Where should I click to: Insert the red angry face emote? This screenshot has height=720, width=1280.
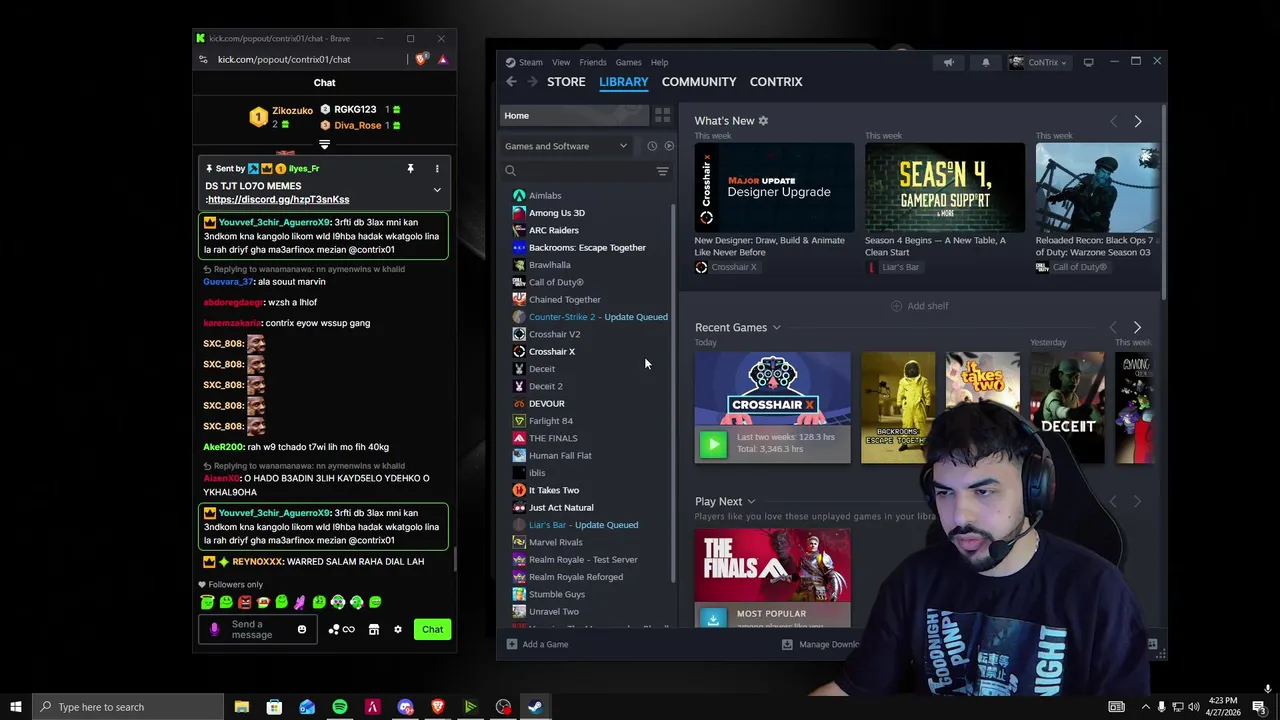[244, 602]
